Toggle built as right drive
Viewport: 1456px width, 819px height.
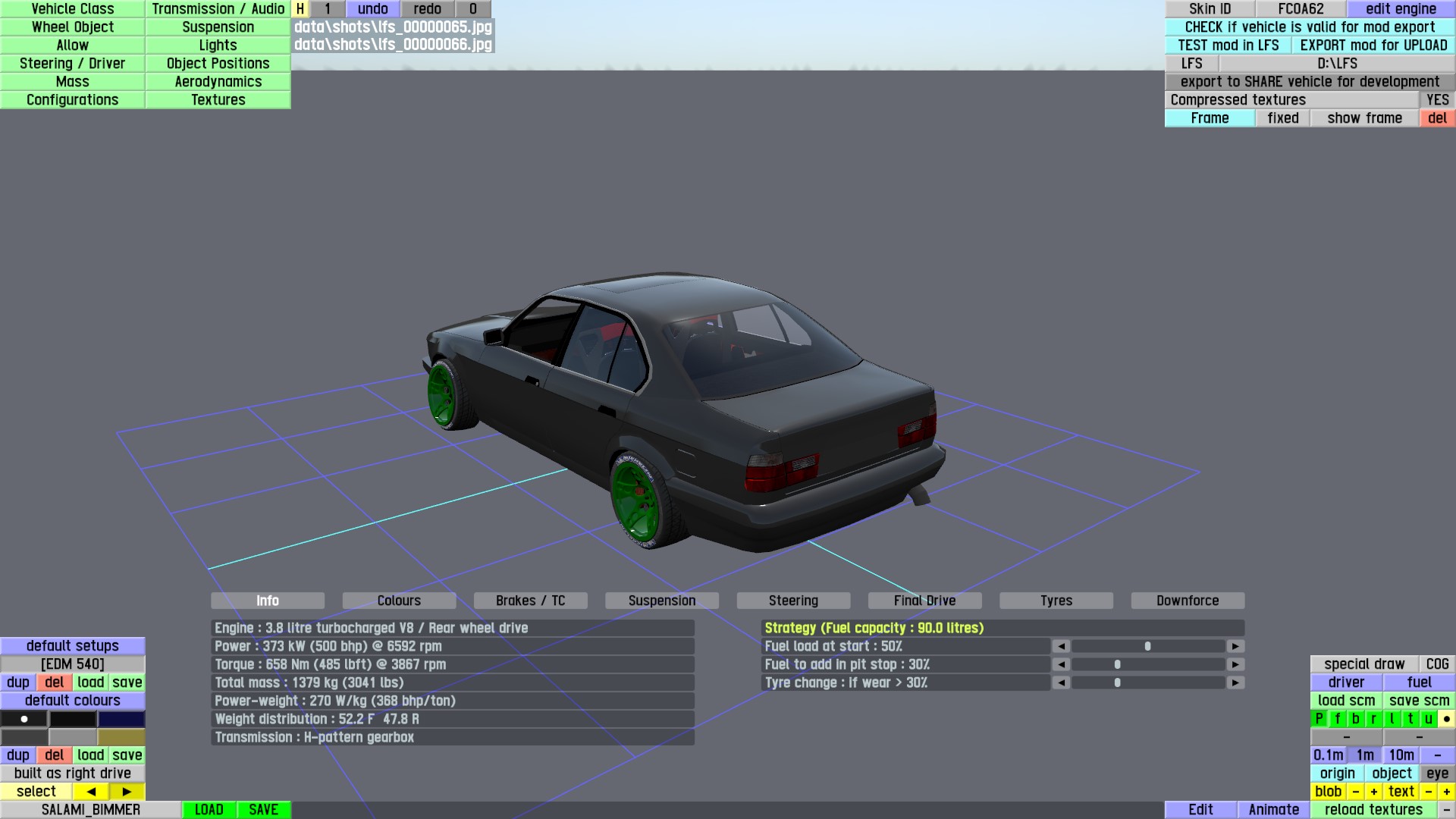tap(73, 773)
